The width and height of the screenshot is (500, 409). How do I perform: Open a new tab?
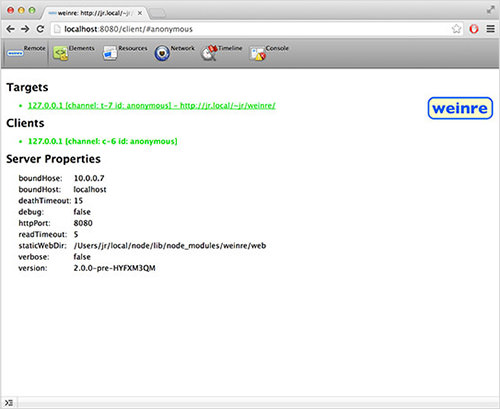(x=157, y=13)
